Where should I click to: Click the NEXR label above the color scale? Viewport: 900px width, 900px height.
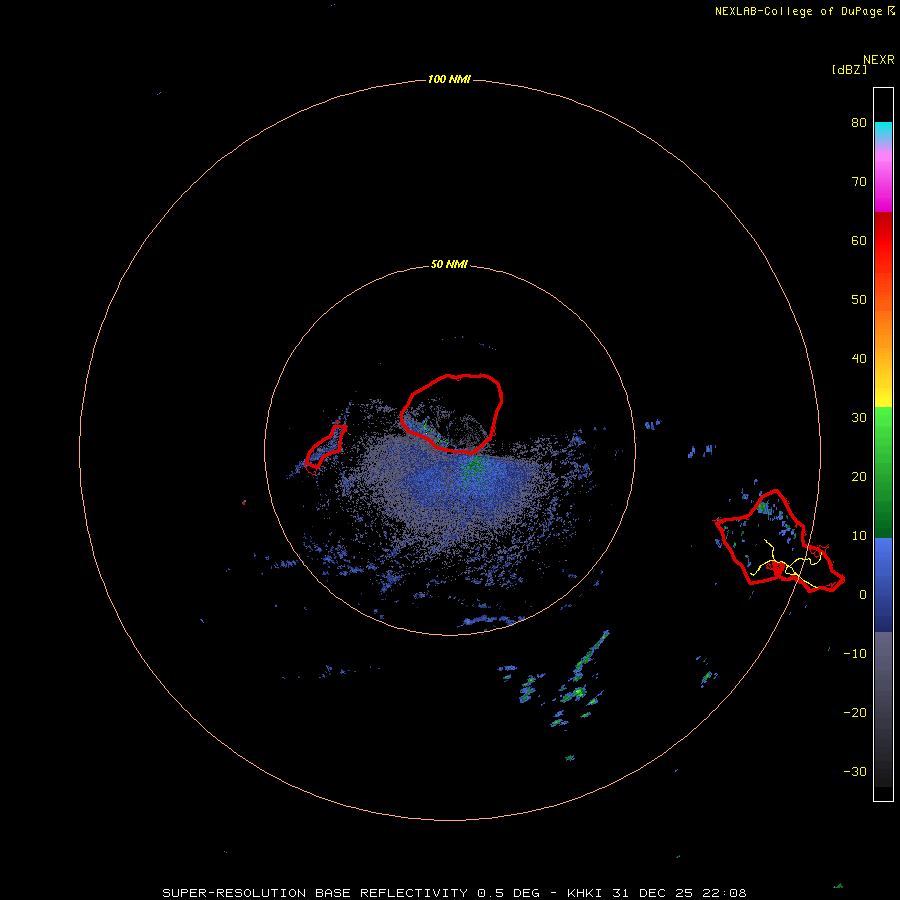(878, 60)
